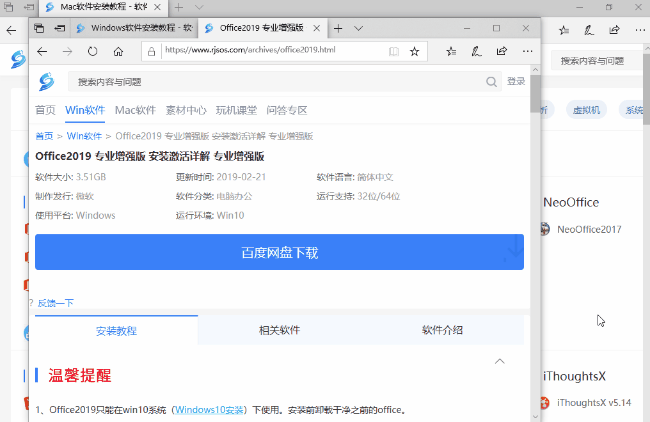Click 百度网盘下载 download button
Image resolution: width=650 pixels, height=422 pixels.
click(279, 252)
